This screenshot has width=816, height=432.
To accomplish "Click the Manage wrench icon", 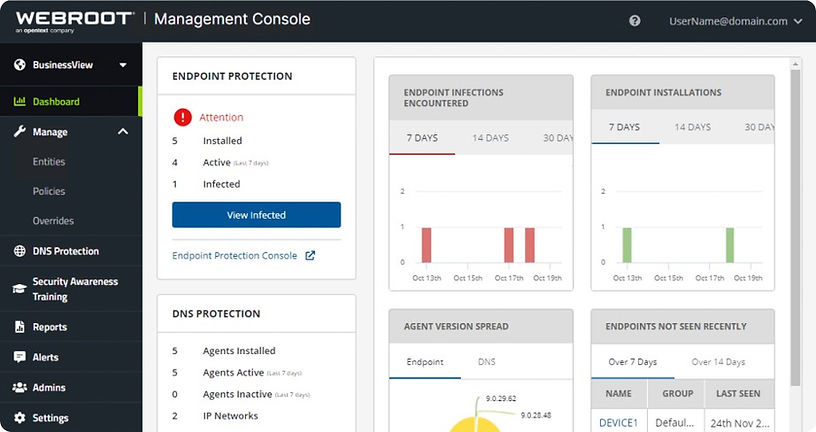I will (20, 131).
